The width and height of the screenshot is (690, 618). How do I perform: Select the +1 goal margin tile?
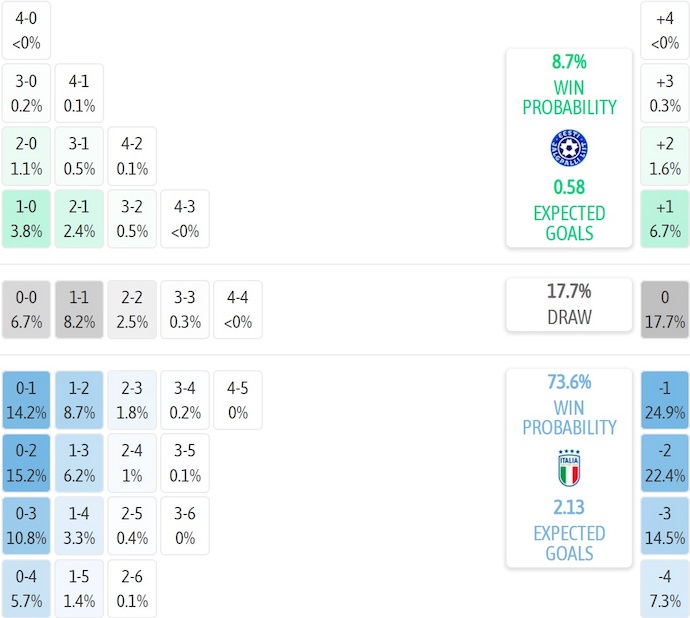click(665, 219)
